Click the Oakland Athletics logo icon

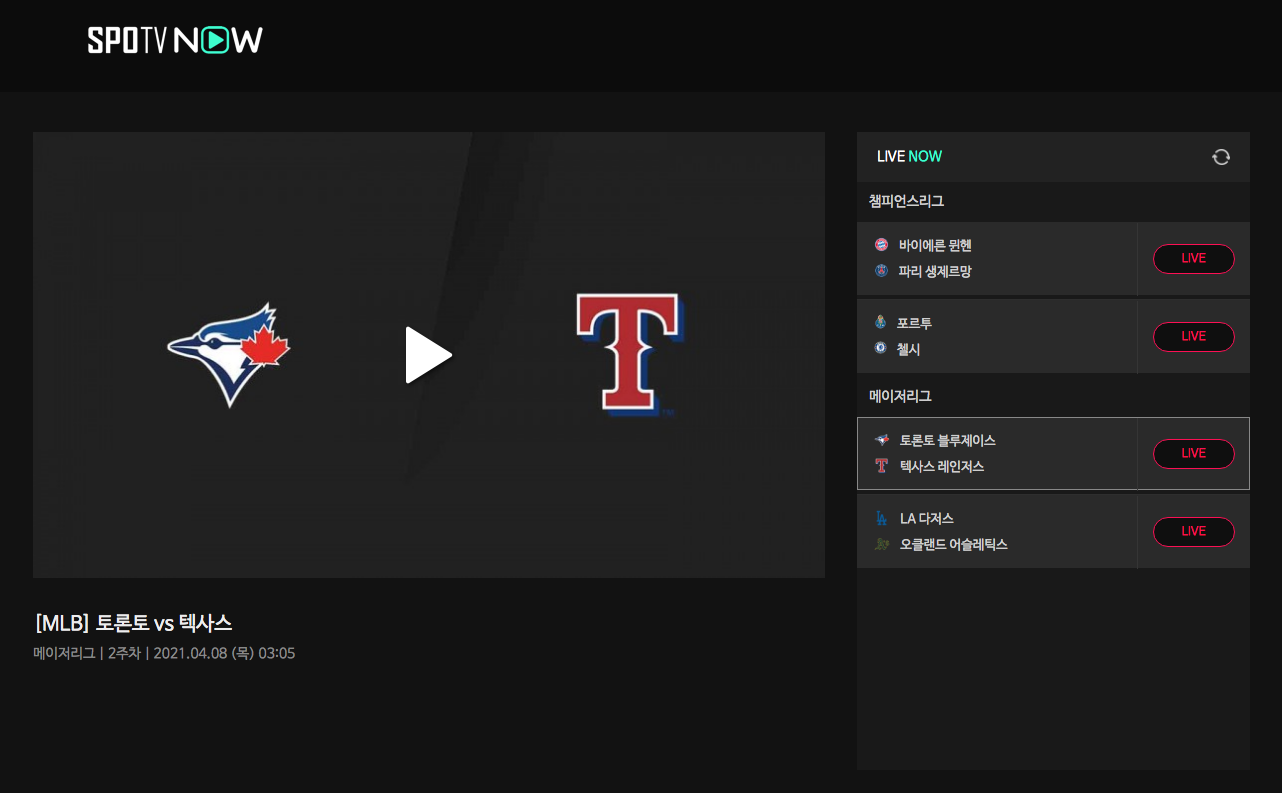click(881, 544)
